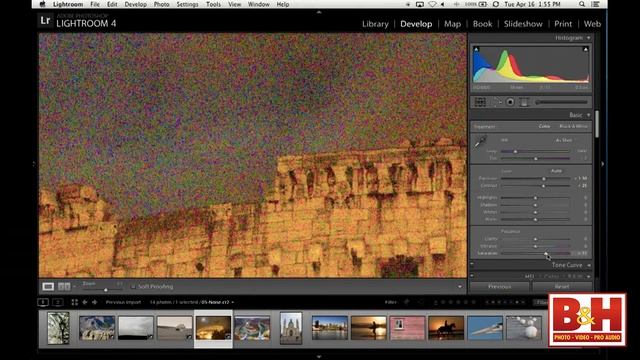Open Spotlight search in menu bar

[582, 4]
